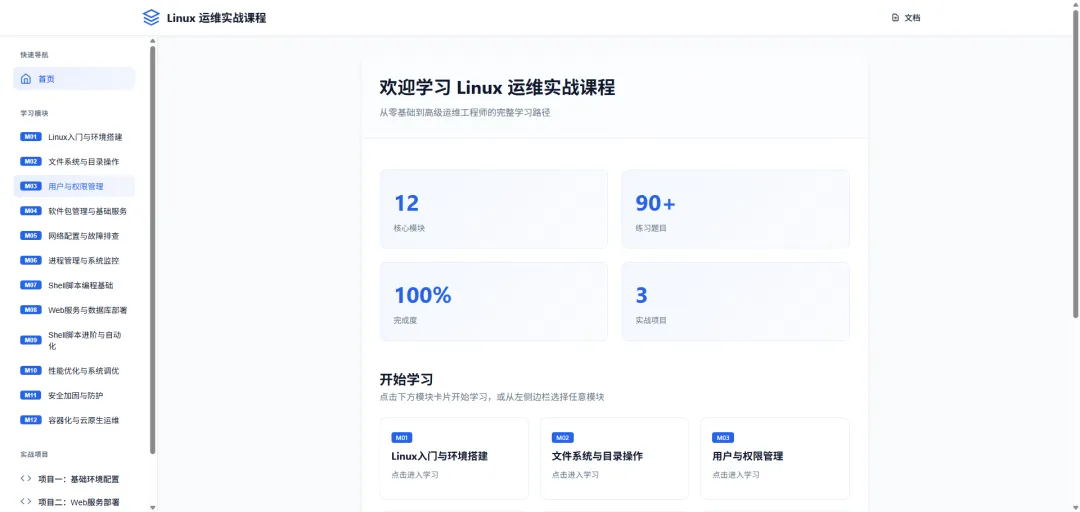
Task: Click the M10 badge in the sidebar
Action: [31, 371]
